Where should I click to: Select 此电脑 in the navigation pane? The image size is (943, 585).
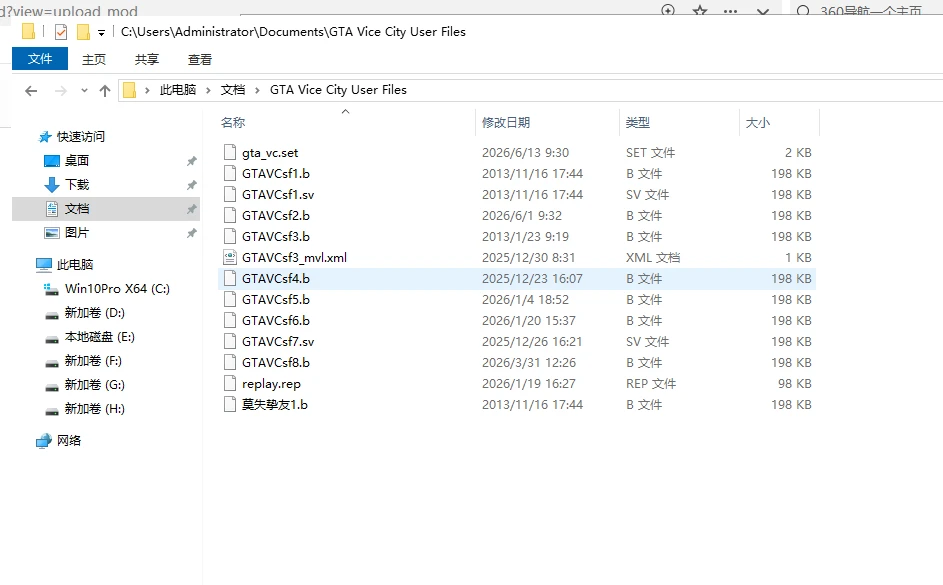pyautogui.click(x=75, y=265)
